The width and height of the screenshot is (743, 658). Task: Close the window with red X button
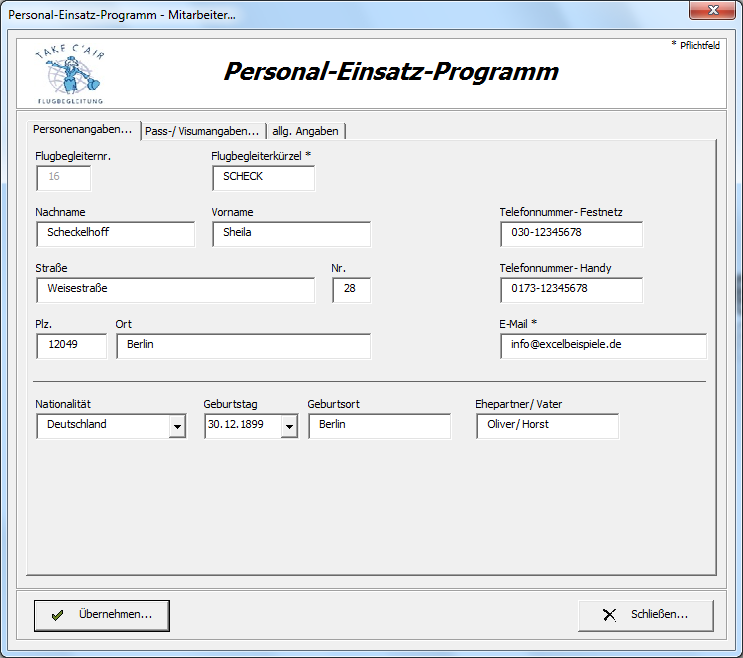coord(712,10)
